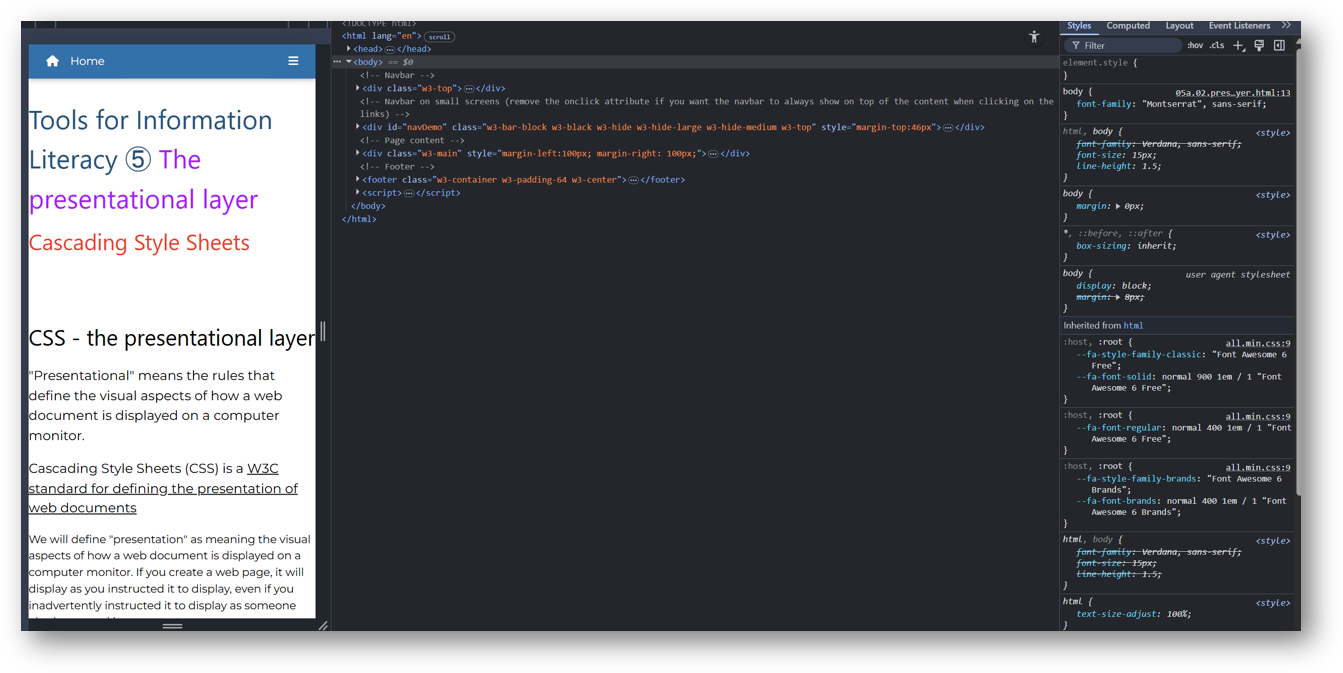Click inside the Styles filter field
Image resolution: width=1343 pixels, height=673 pixels.
coord(1130,45)
